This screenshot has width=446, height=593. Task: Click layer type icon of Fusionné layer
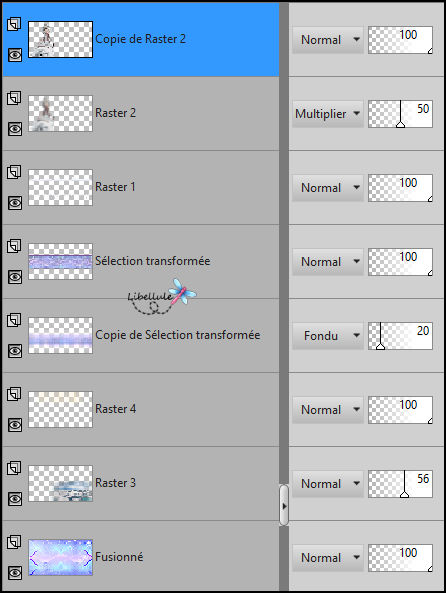tap(14, 542)
